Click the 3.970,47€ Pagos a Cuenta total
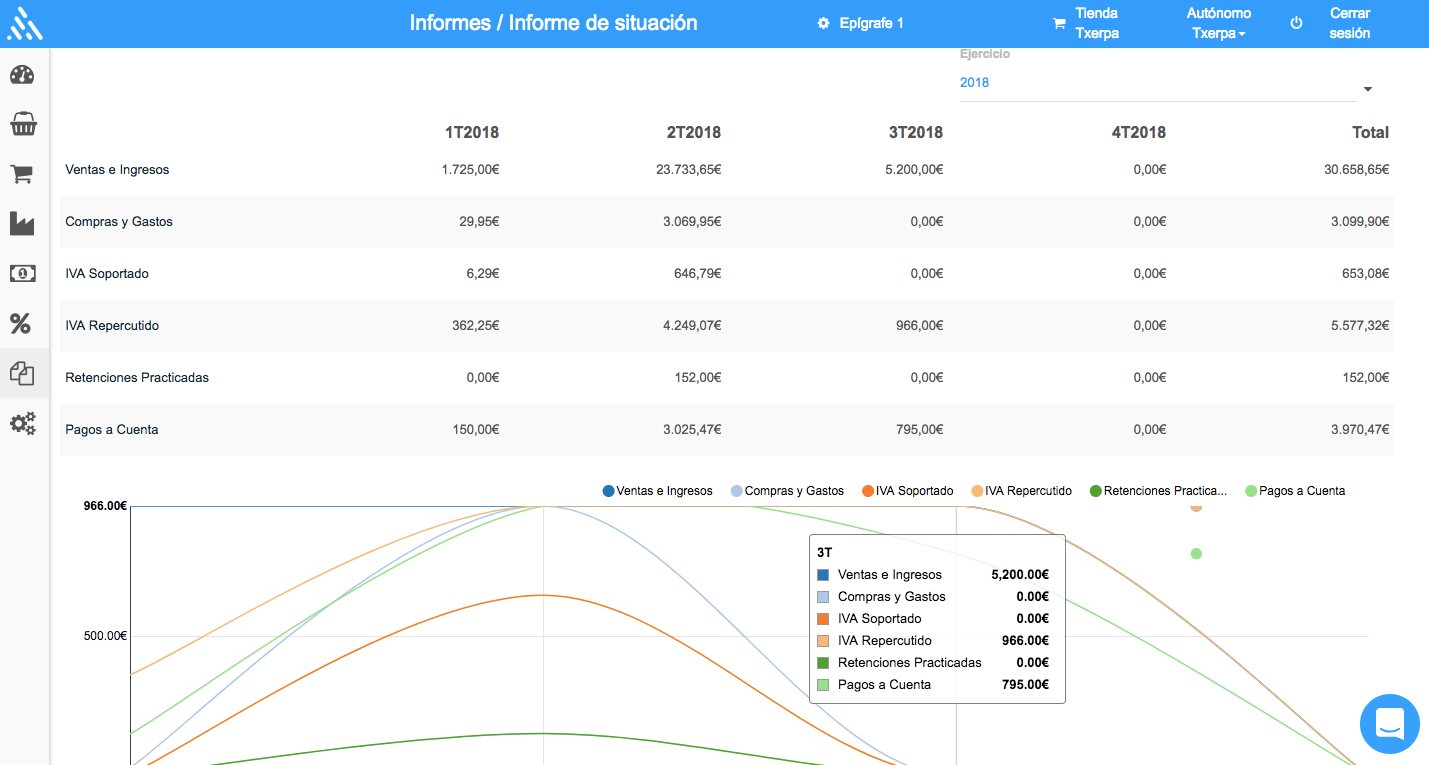Viewport: 1429px width, 765px height. pos(1360,430)
